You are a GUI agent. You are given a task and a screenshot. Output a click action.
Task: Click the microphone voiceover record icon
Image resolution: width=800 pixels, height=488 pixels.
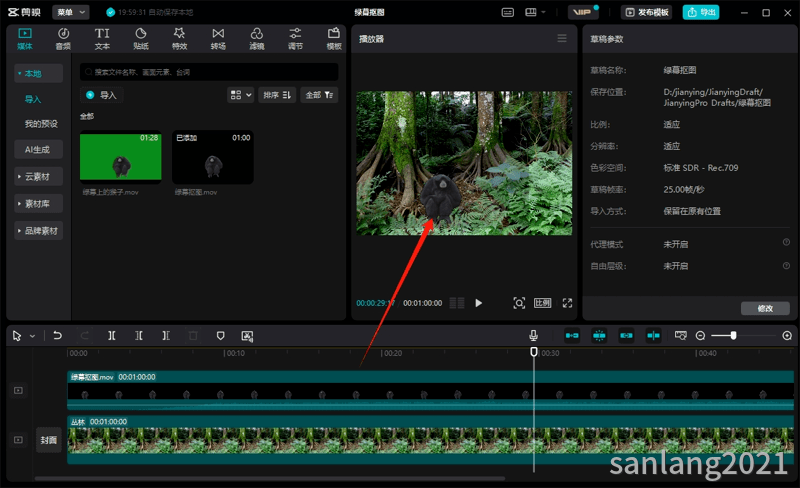tap(533, 335)
